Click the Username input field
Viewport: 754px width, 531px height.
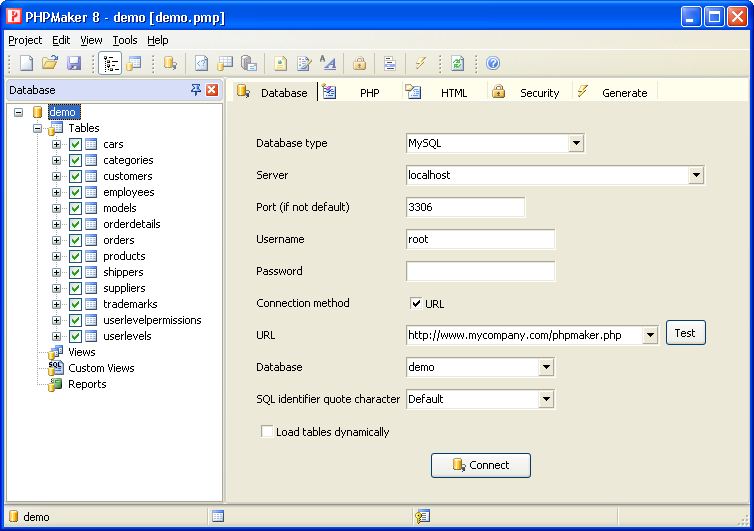click(x=480, y=239)
